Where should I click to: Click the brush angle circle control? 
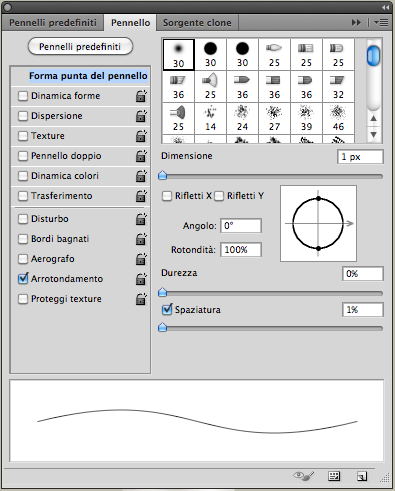click(x=318, y=223)
